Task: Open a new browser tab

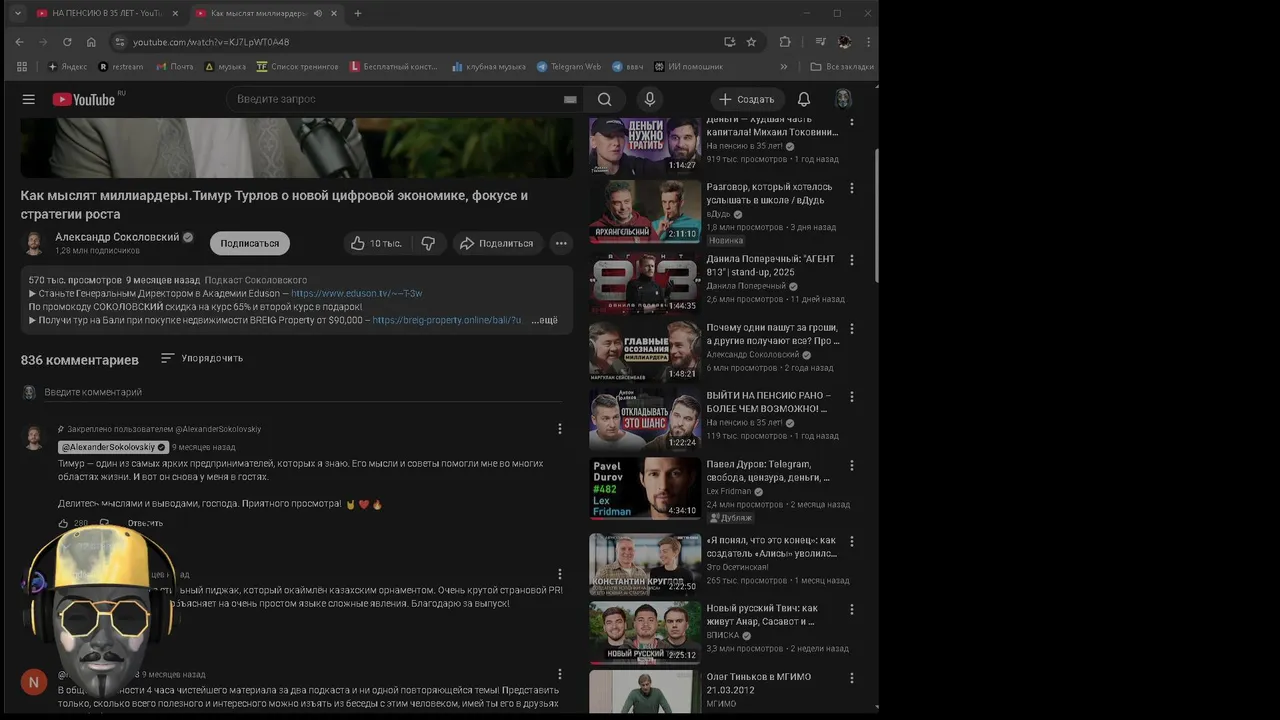Action: (x=358, y=13)
